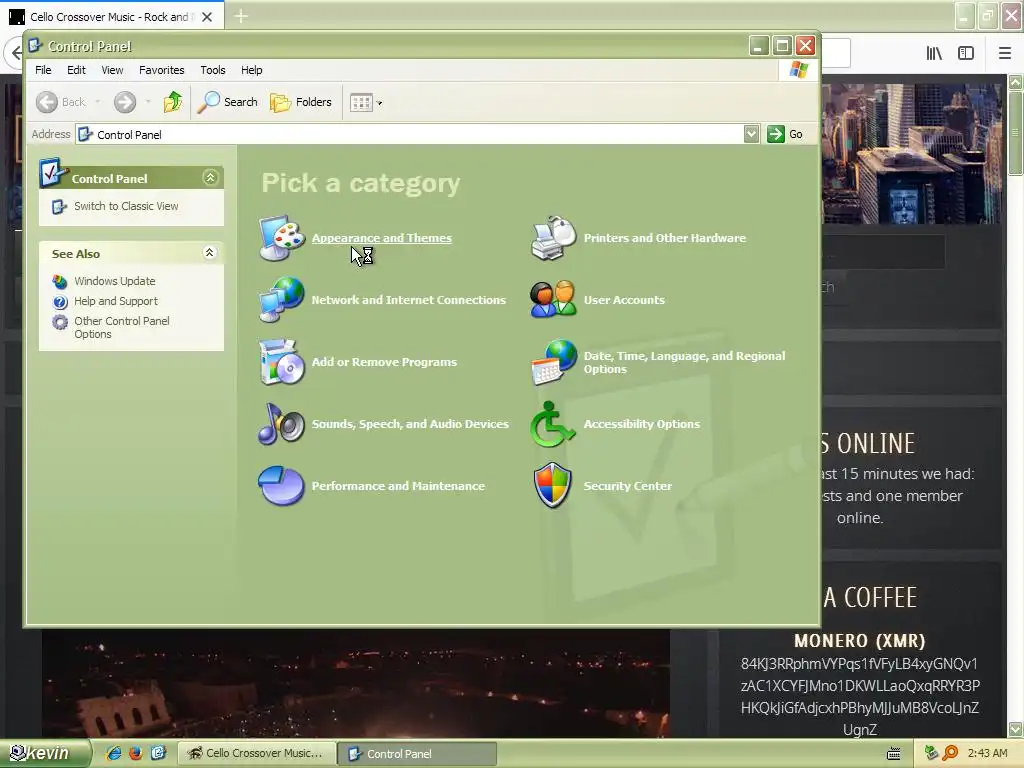Launch Internet Explorer from Quick Launch
1024x768 pixels.
(x=114, y=754)
